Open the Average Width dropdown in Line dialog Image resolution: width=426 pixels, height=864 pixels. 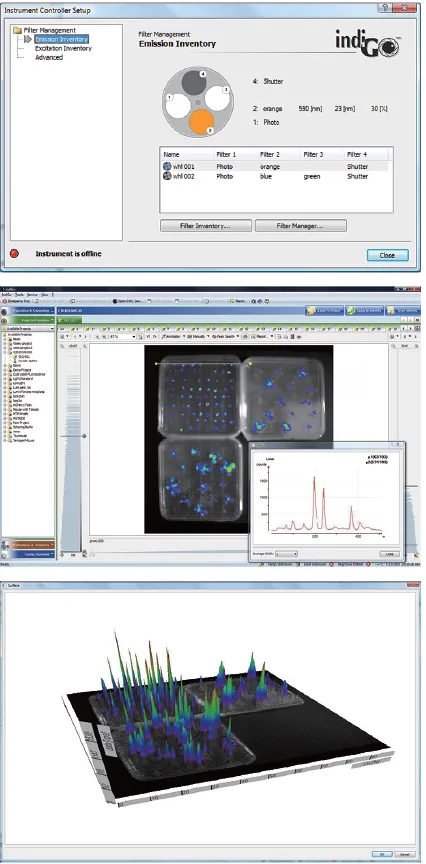(287, 554)
